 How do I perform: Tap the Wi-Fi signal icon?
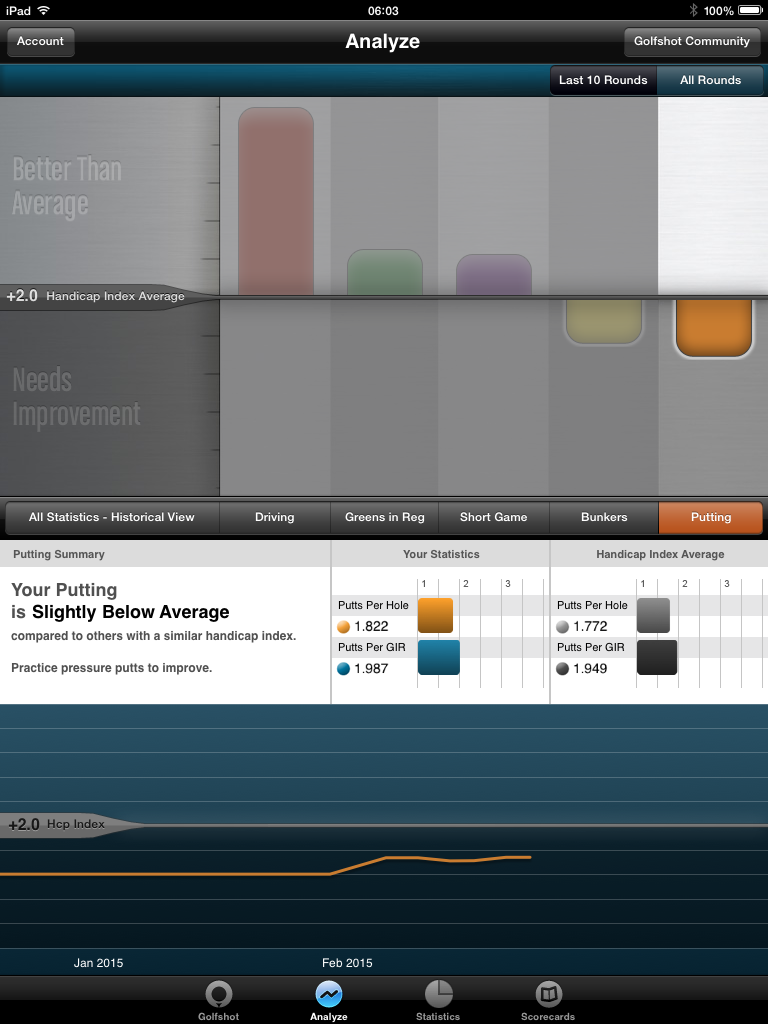[x=44, y=10]
